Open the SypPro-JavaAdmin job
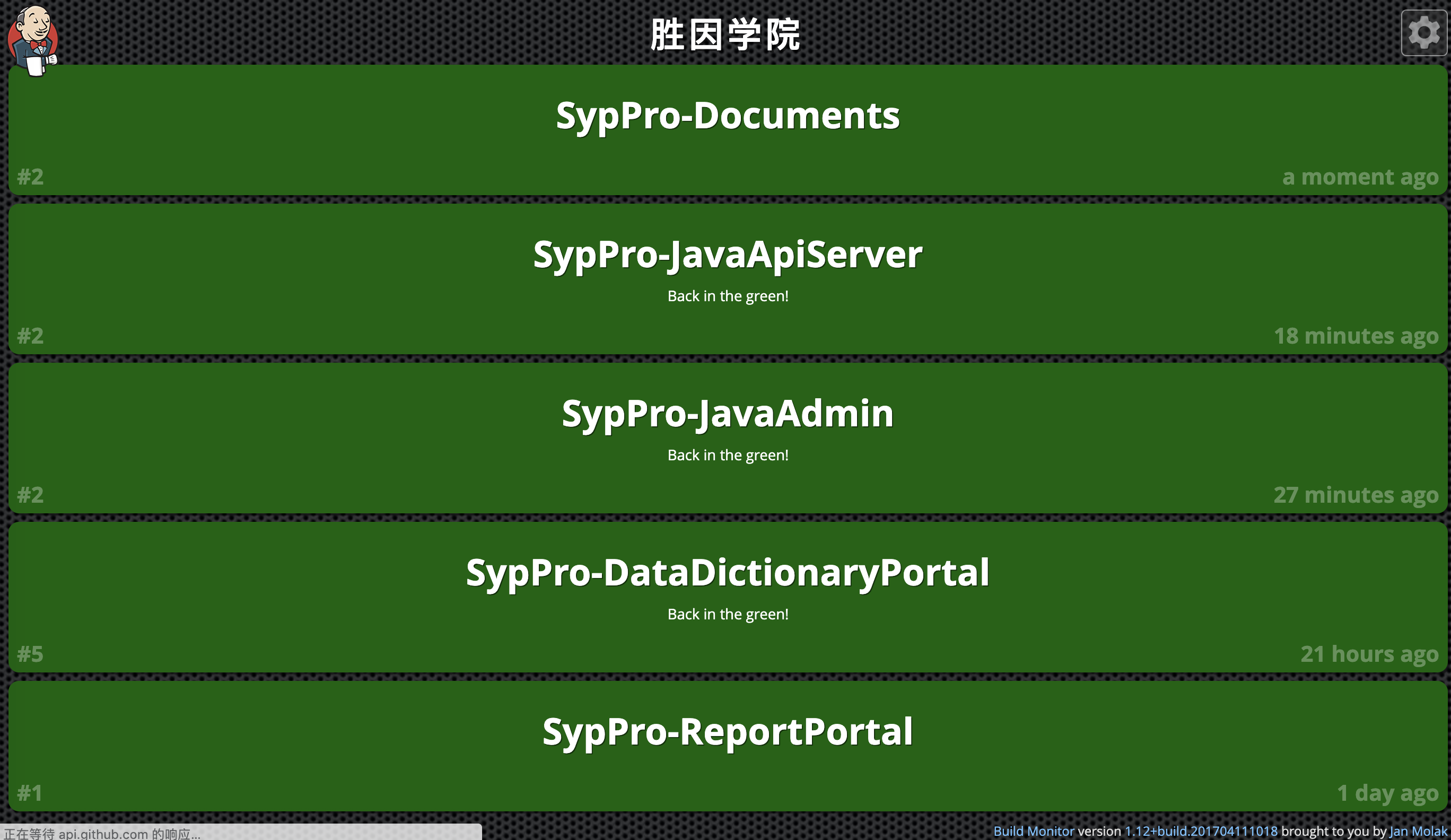The image size is (1451, 840). tap(727, 414)
